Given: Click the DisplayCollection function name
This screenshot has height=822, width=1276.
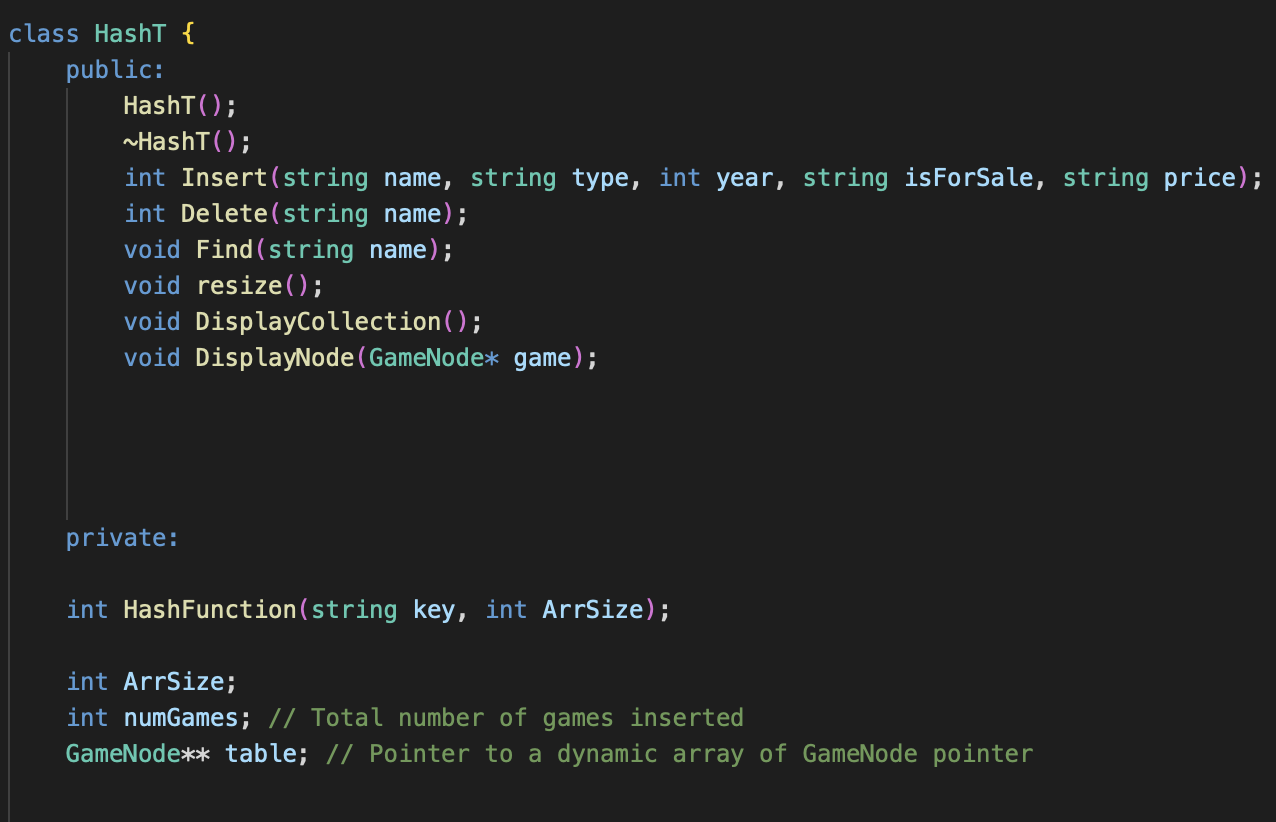Looking at the screenshot, I should [317, 322].
